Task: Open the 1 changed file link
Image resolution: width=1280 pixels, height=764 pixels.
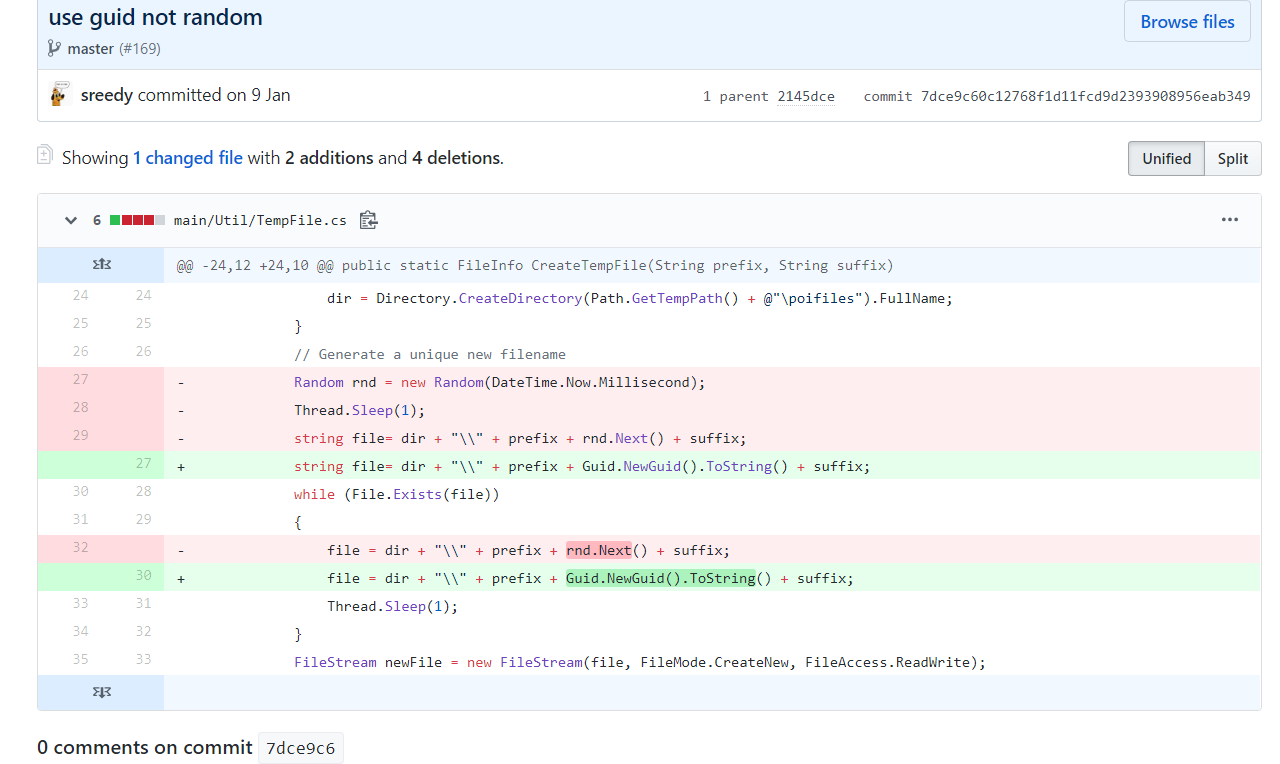Action: (x=188, y=158)
